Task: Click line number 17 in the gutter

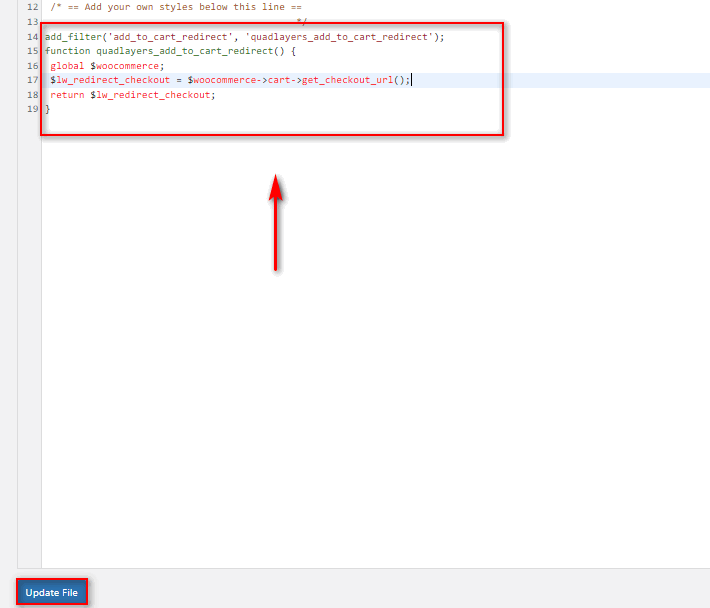Action: [x=33, y=80]
